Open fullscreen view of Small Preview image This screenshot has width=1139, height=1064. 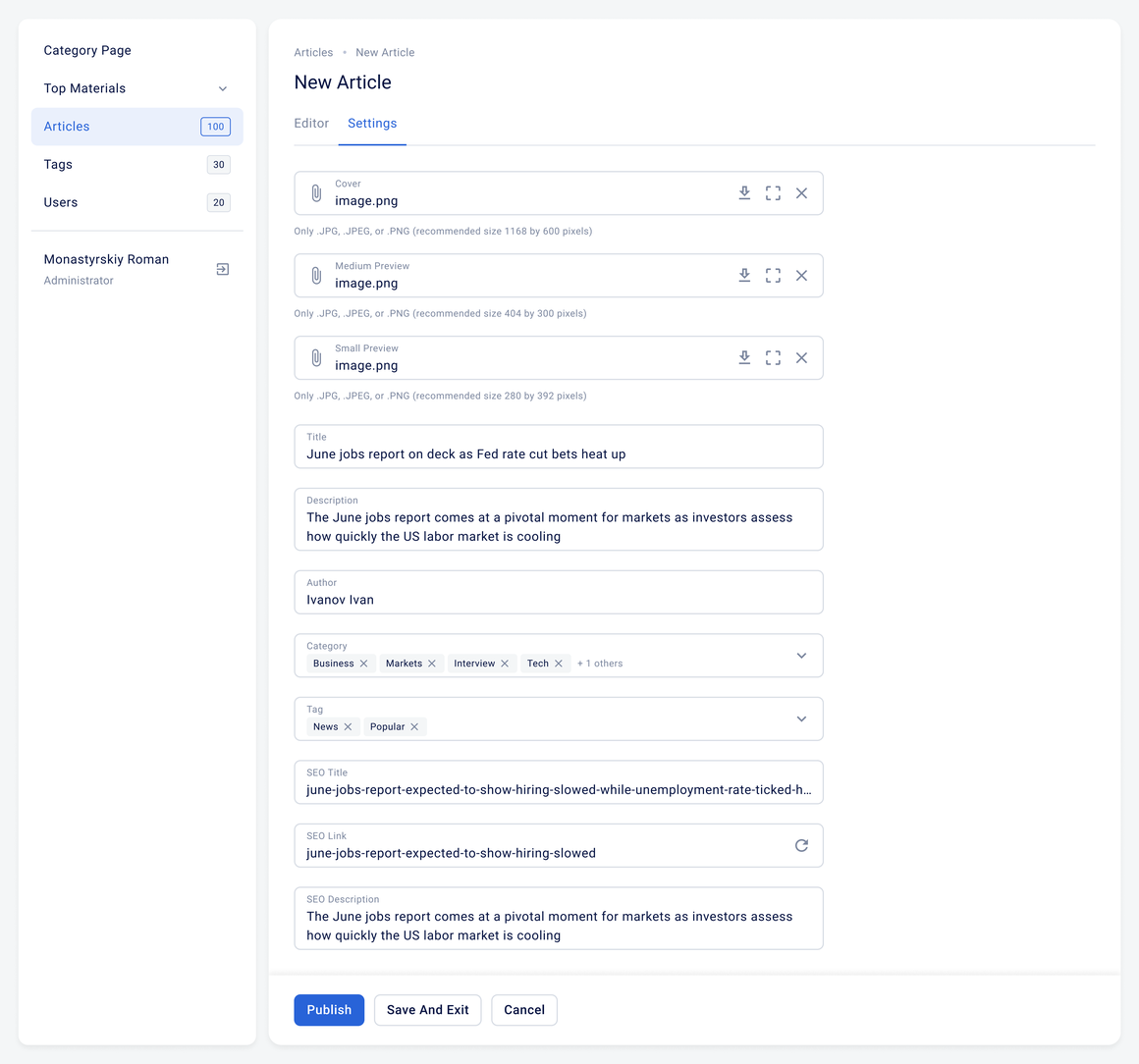pos(773,357)
